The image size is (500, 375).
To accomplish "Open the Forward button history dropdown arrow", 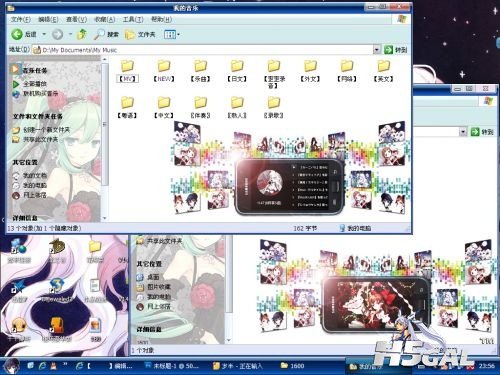I will [70, 34].
